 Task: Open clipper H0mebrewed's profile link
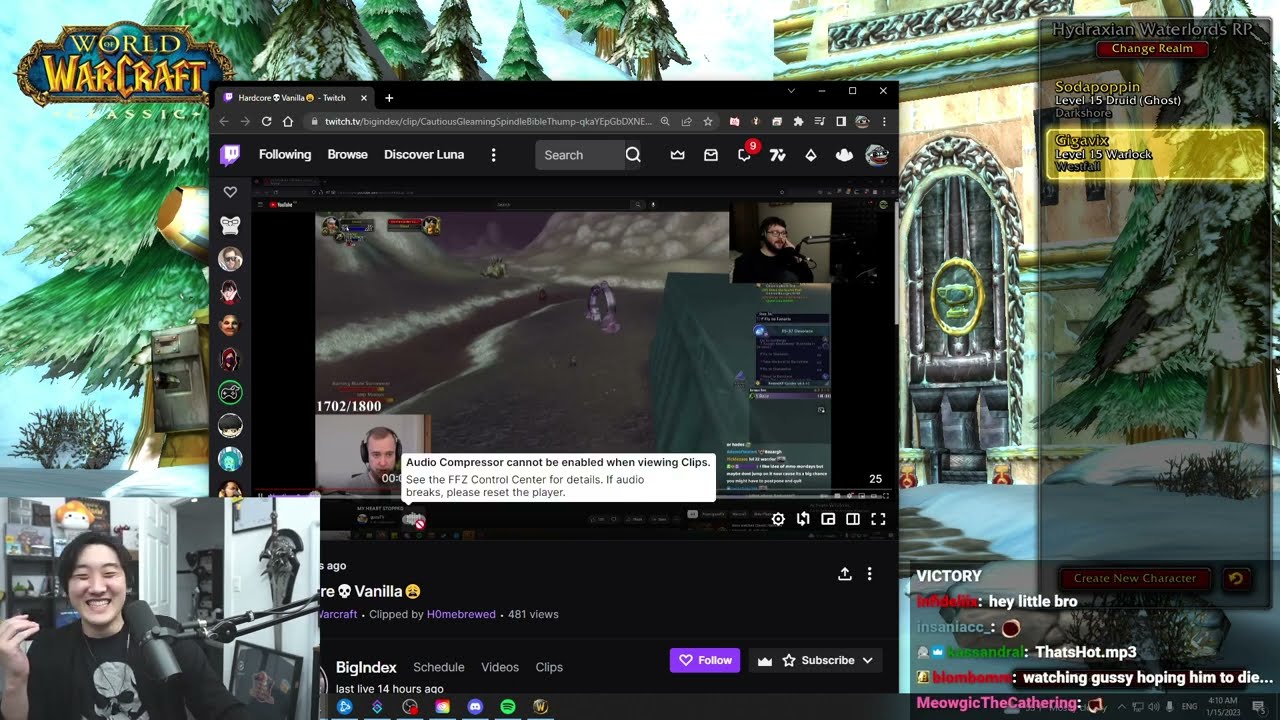pos(461,614)
